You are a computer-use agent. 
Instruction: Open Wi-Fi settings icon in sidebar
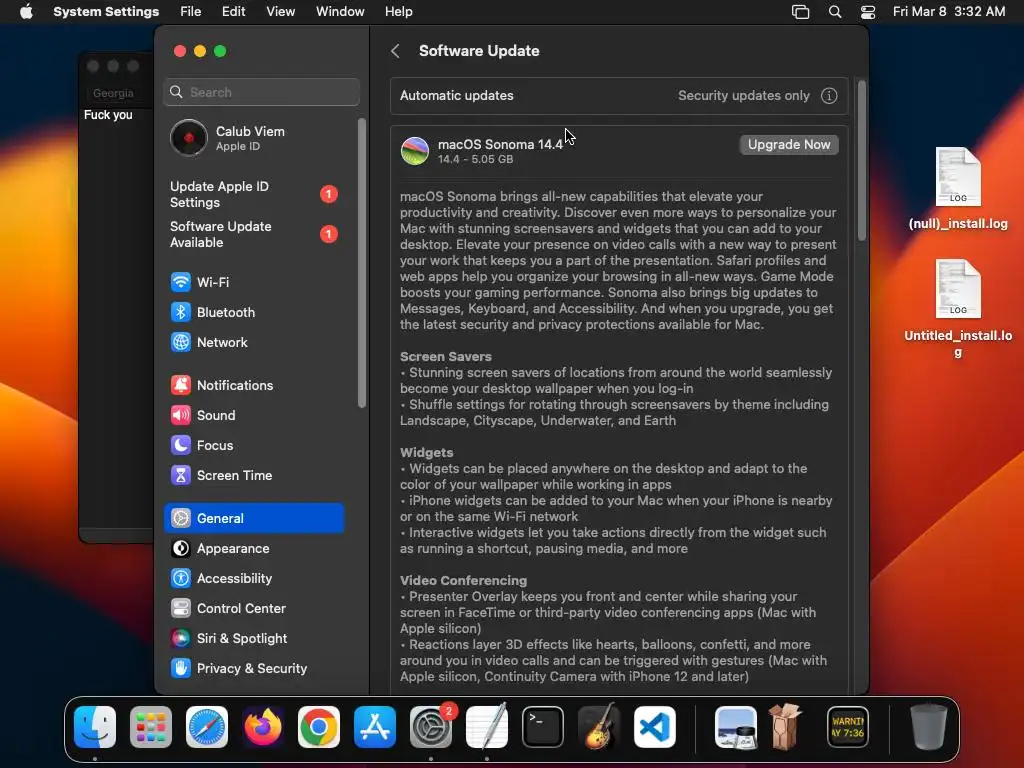tap(181, 282)
